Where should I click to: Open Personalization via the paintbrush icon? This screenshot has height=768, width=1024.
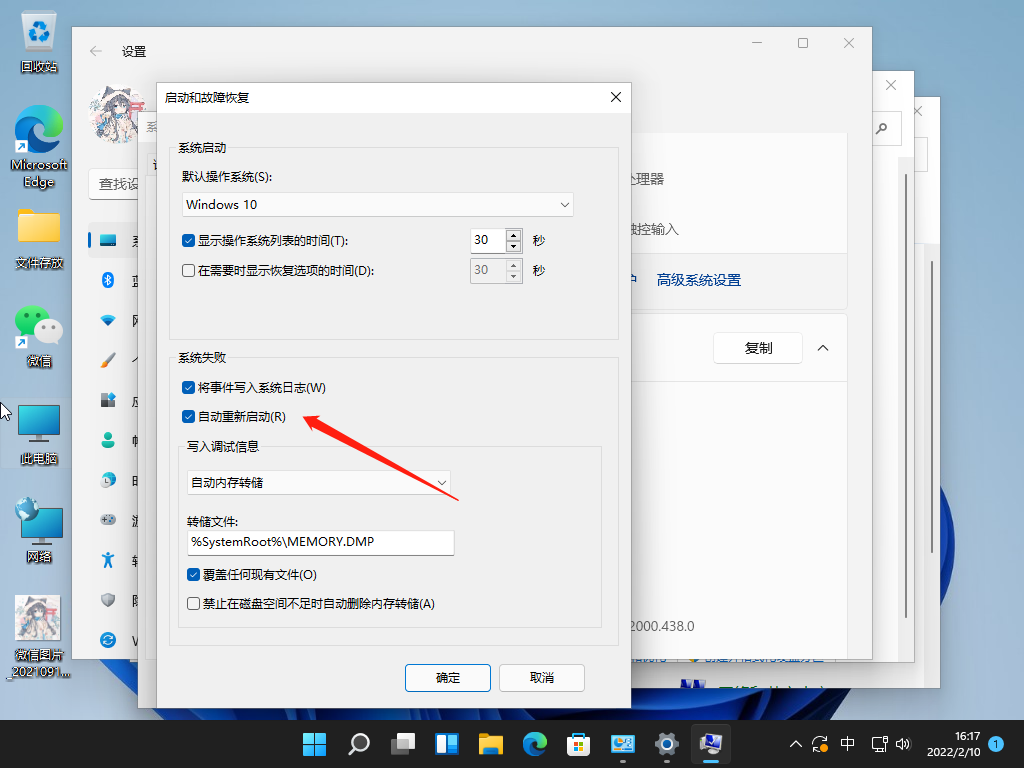click(109, 360)
